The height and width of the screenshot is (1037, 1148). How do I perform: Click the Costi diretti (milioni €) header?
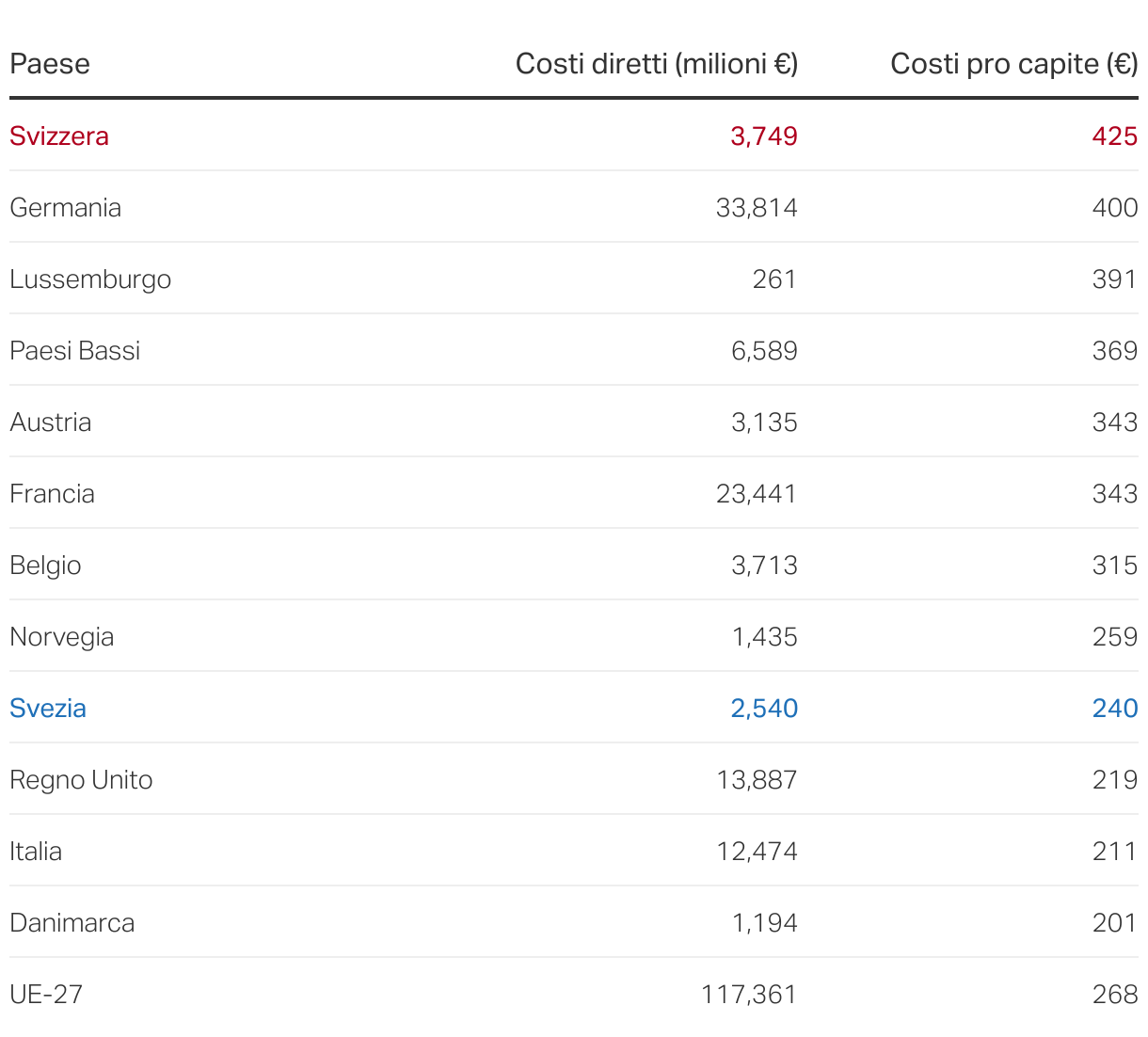(x=656, y=64)
